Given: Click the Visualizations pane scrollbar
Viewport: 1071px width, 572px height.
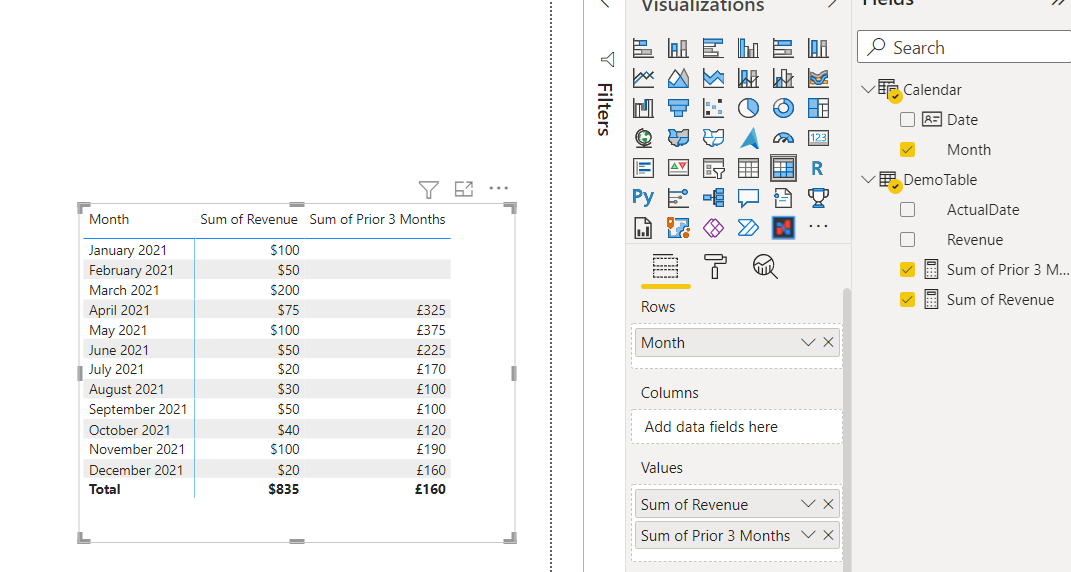Looking at the screenshot, I should click(x=847, y=429).
